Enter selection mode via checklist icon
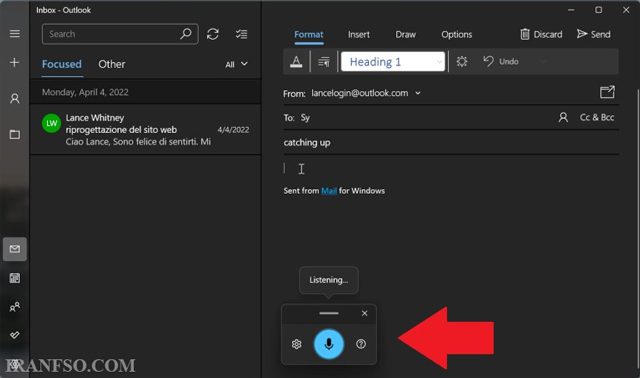 241,34
